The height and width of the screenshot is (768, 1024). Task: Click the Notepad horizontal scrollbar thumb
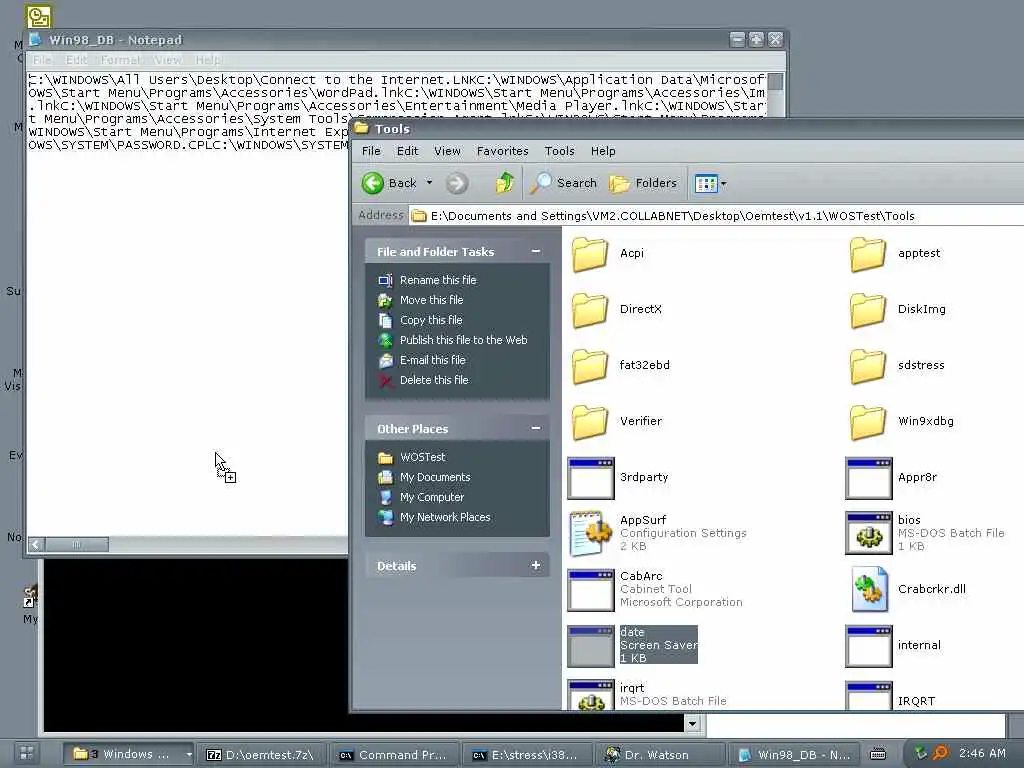(77, 544)
